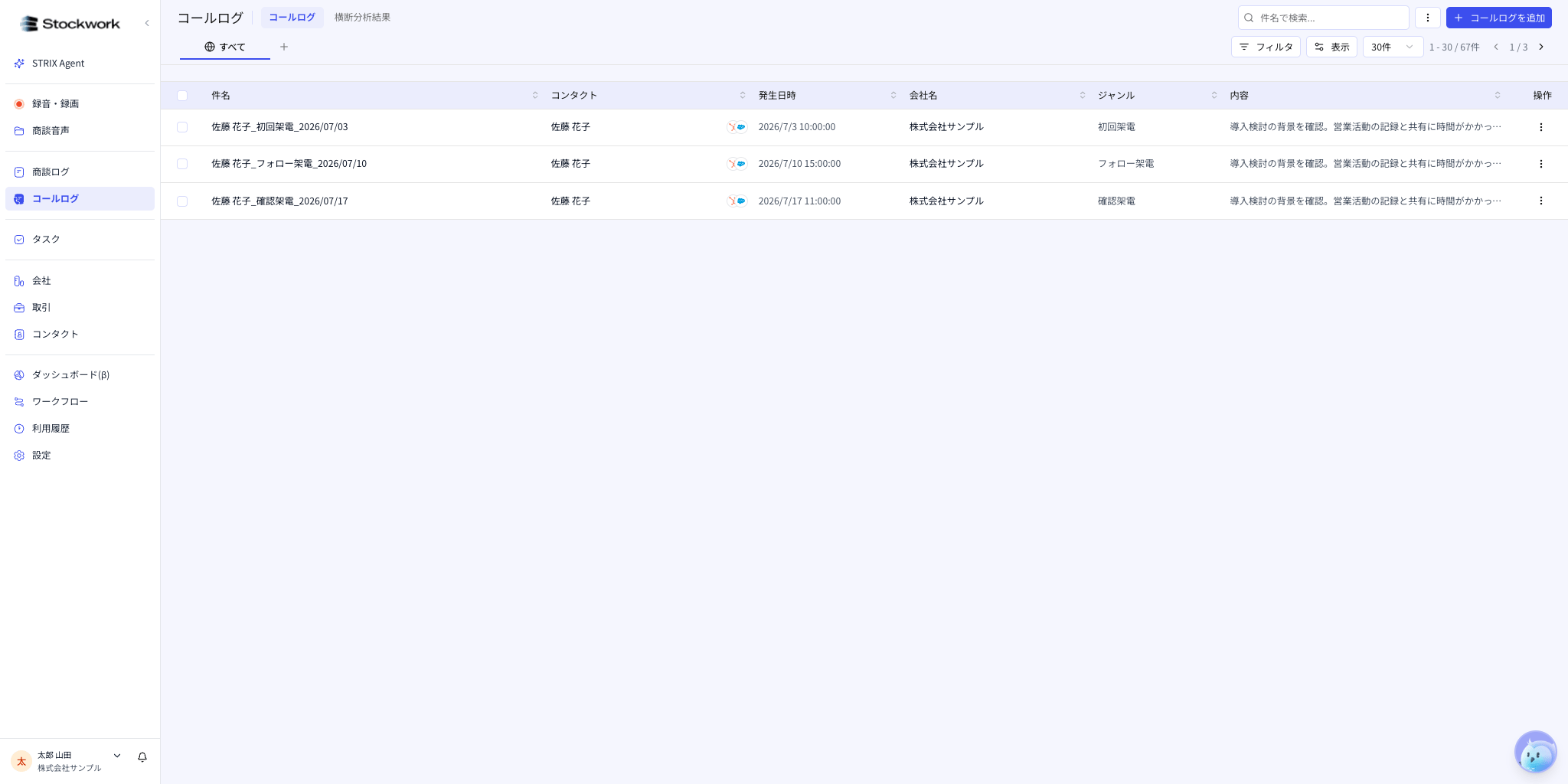The height and width of the screenshot is (784, 1568).
Task: Sort by 会社名 column
Action: coord(1083,96)
